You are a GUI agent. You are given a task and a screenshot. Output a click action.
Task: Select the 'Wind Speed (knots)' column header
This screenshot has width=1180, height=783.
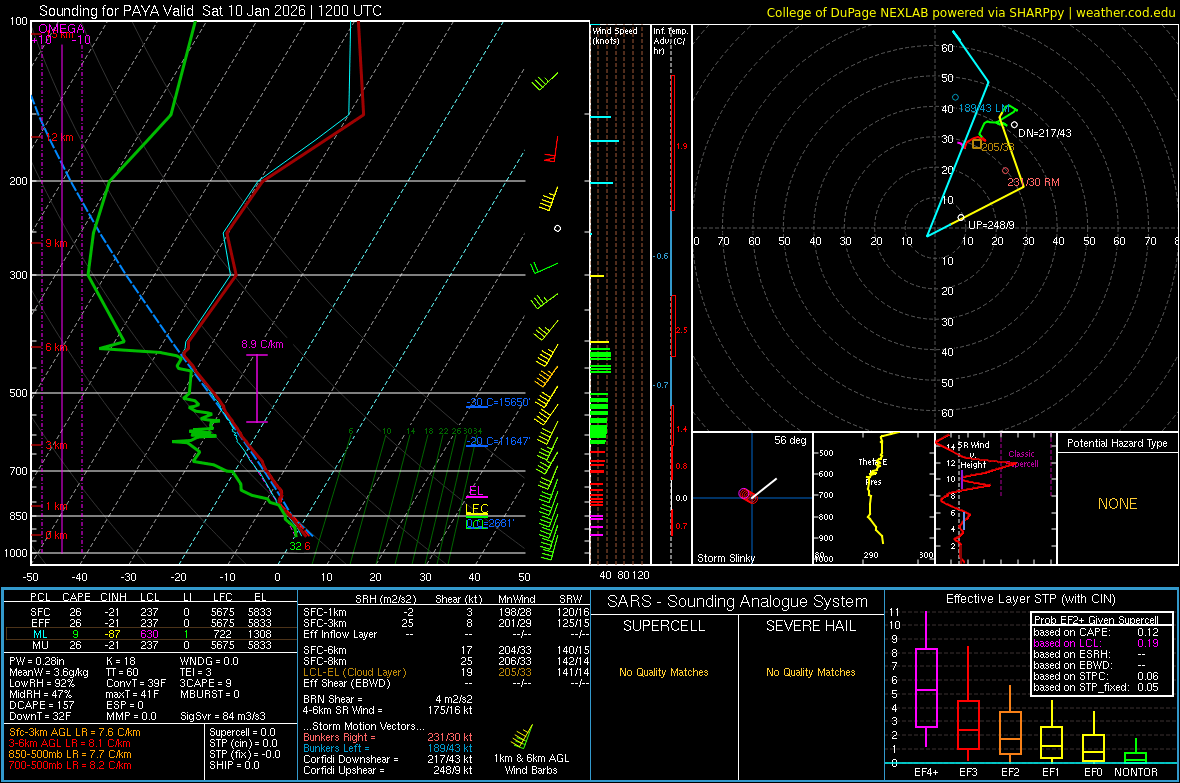[615, 35]
